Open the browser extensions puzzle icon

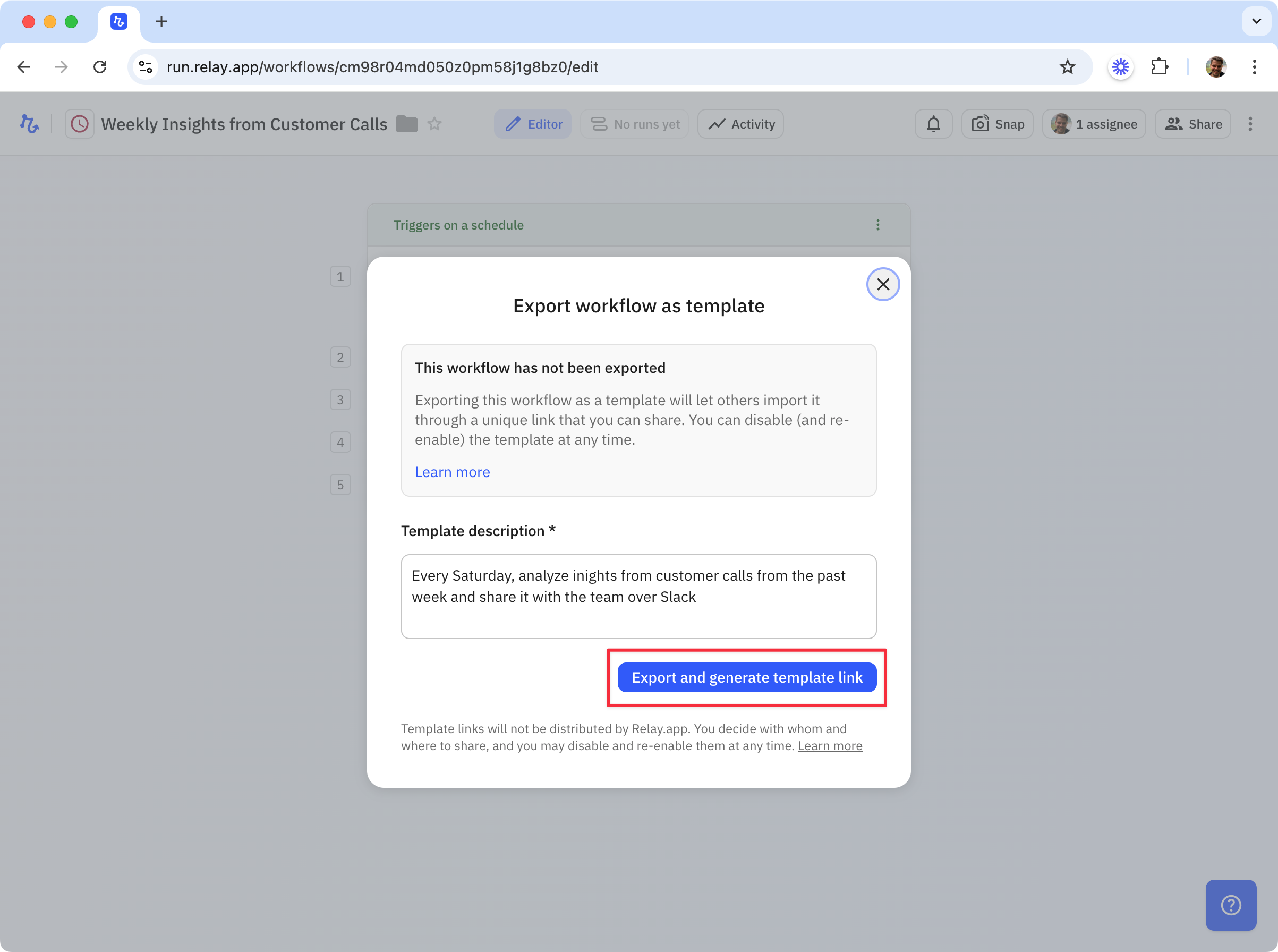tap(1160, 67)
